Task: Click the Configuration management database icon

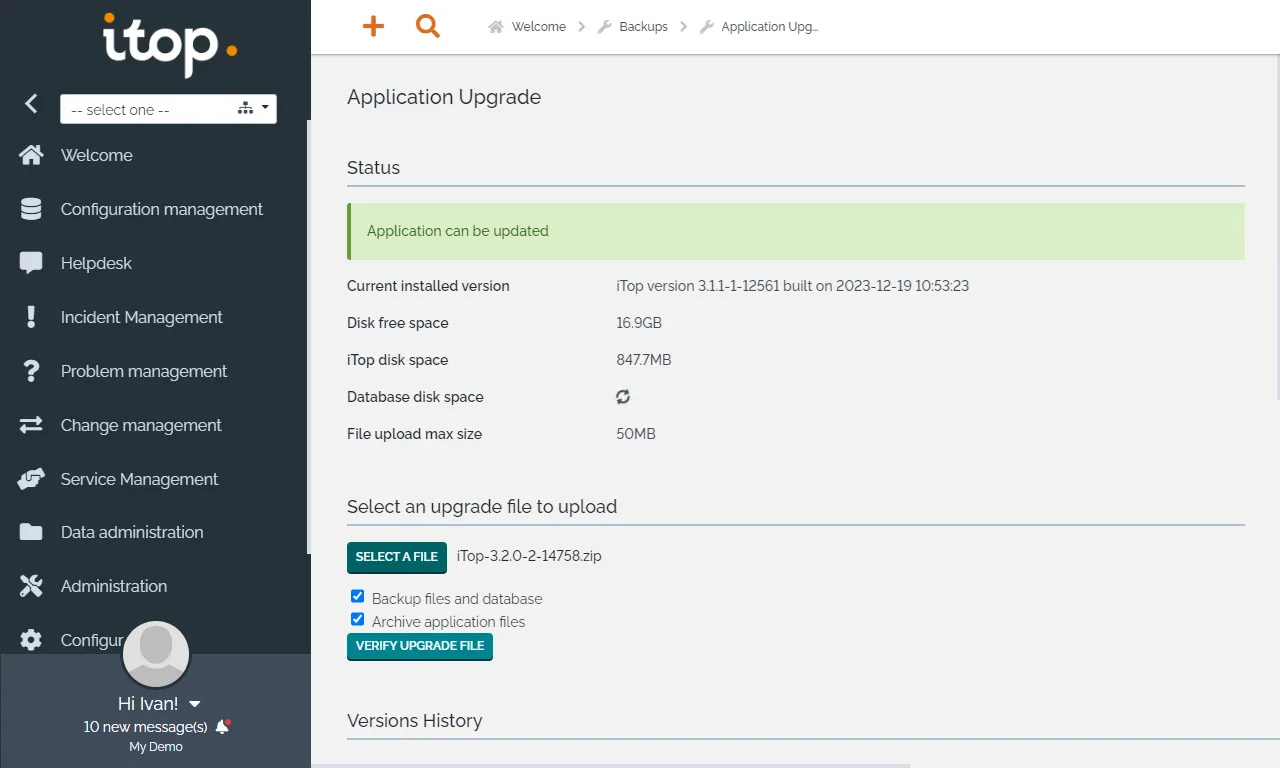Action: (x=31, y=209)
